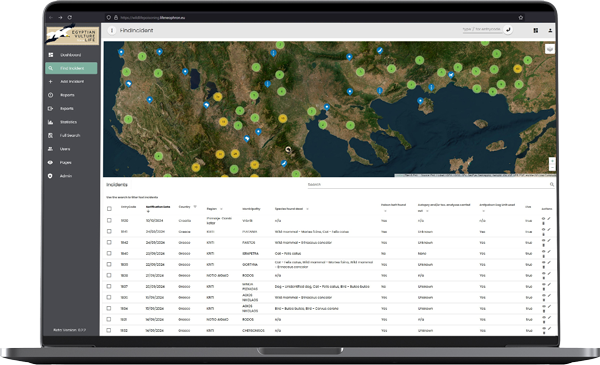Delete the IERAPETRA incident with the trash icon

[543, 256]
